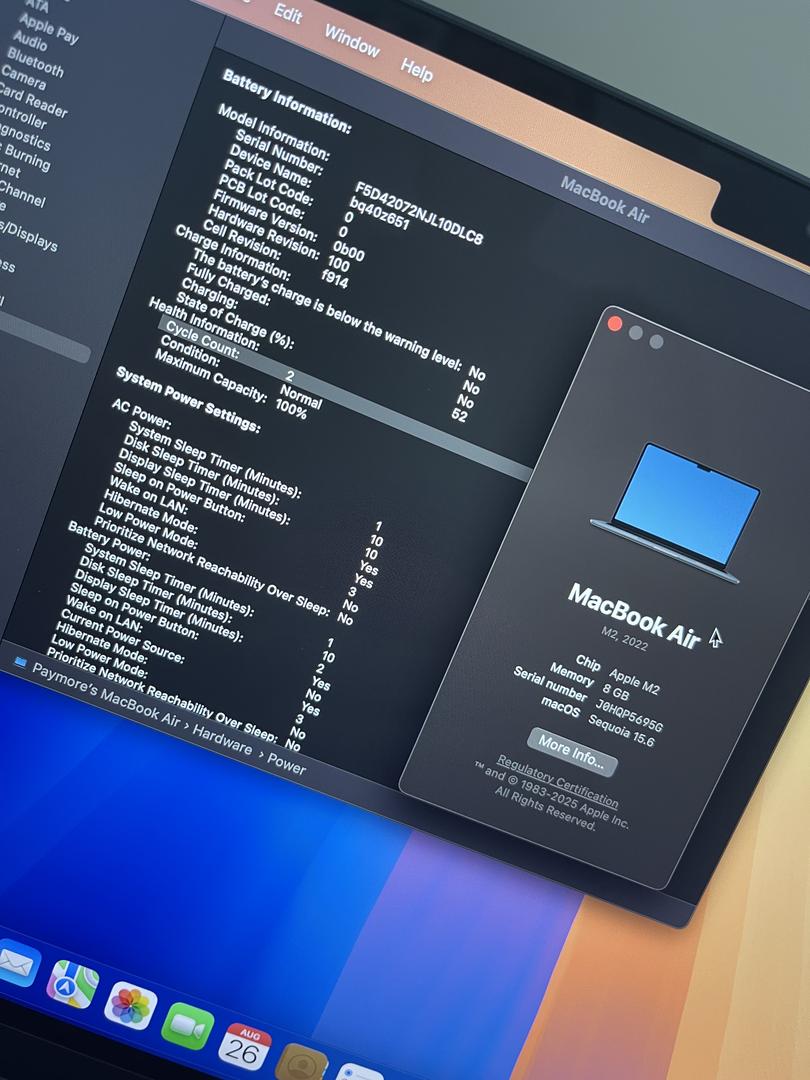Open the Window menu
Viewport: 810px width, 1080px height.
pos(352,41)
